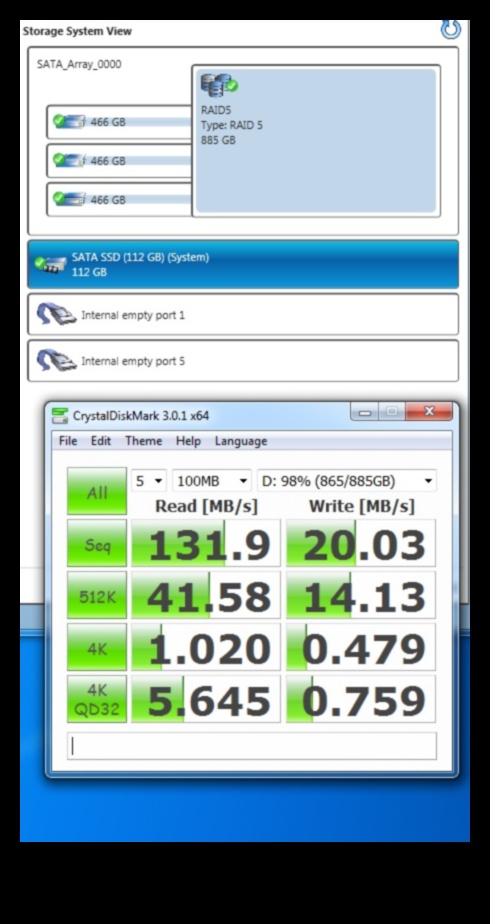Open the File menu in CrystalDiskMark
The width and height of the screenshot is (490, 924).
pyautogui.click(x=68, y=441)
